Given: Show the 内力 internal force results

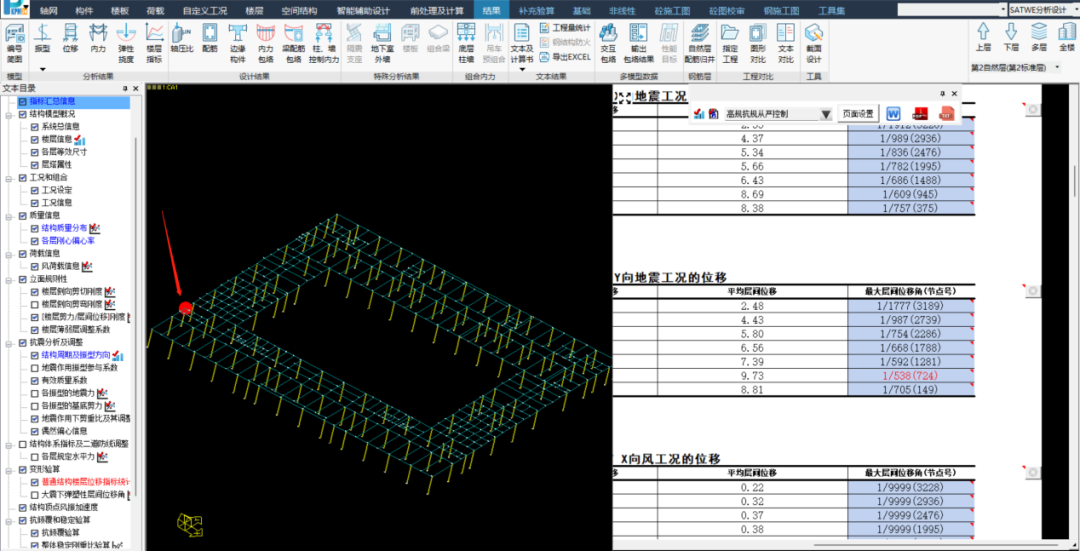Looking at the screenshot, I should click(x=98, y=39).
